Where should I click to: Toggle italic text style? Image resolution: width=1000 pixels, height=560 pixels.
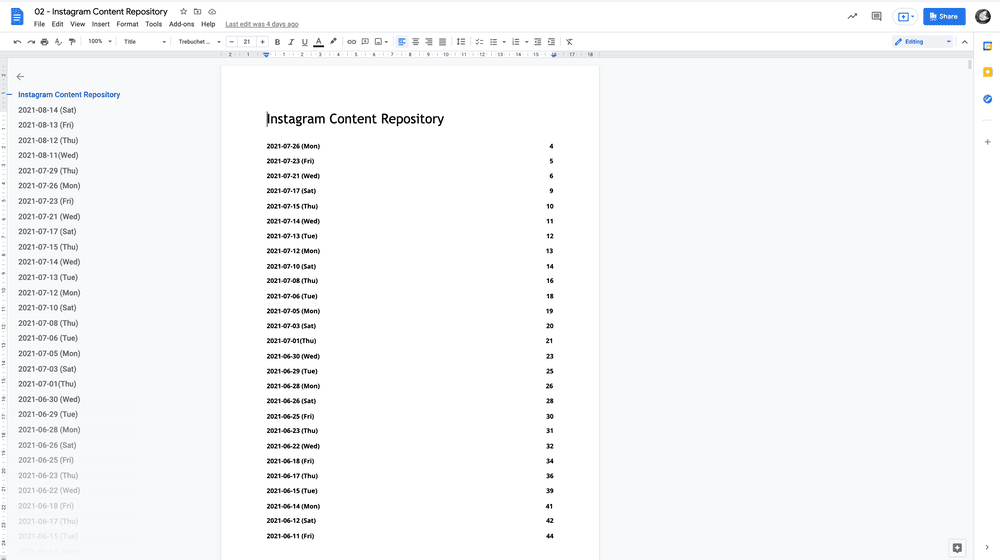click(x=291, y=42)
